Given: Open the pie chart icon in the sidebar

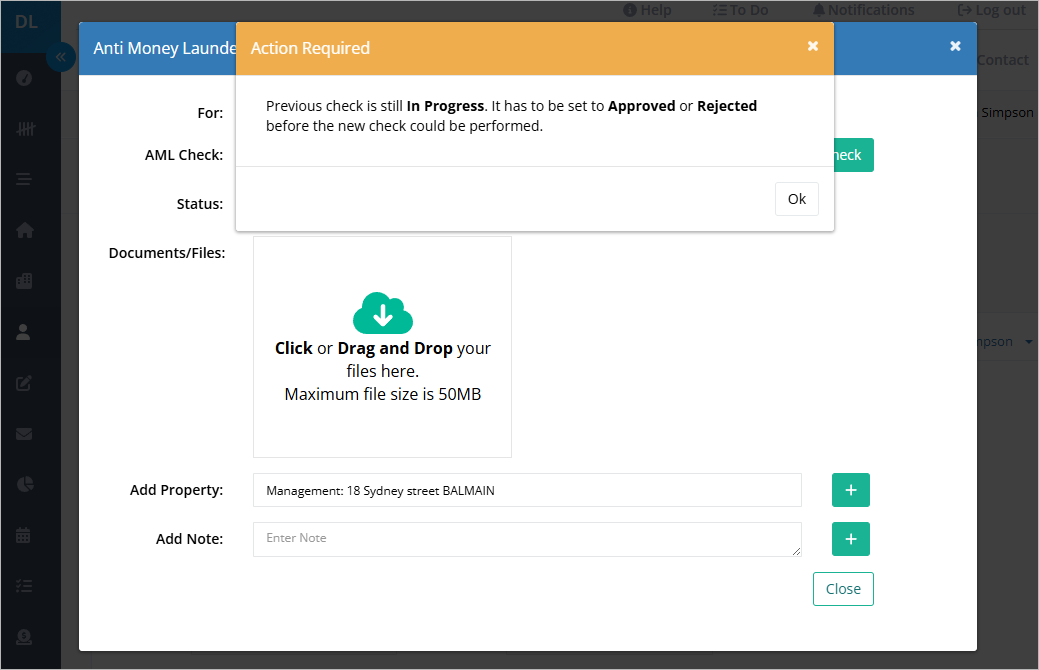Looking at the screenshot, I should [x=25, y=485].
